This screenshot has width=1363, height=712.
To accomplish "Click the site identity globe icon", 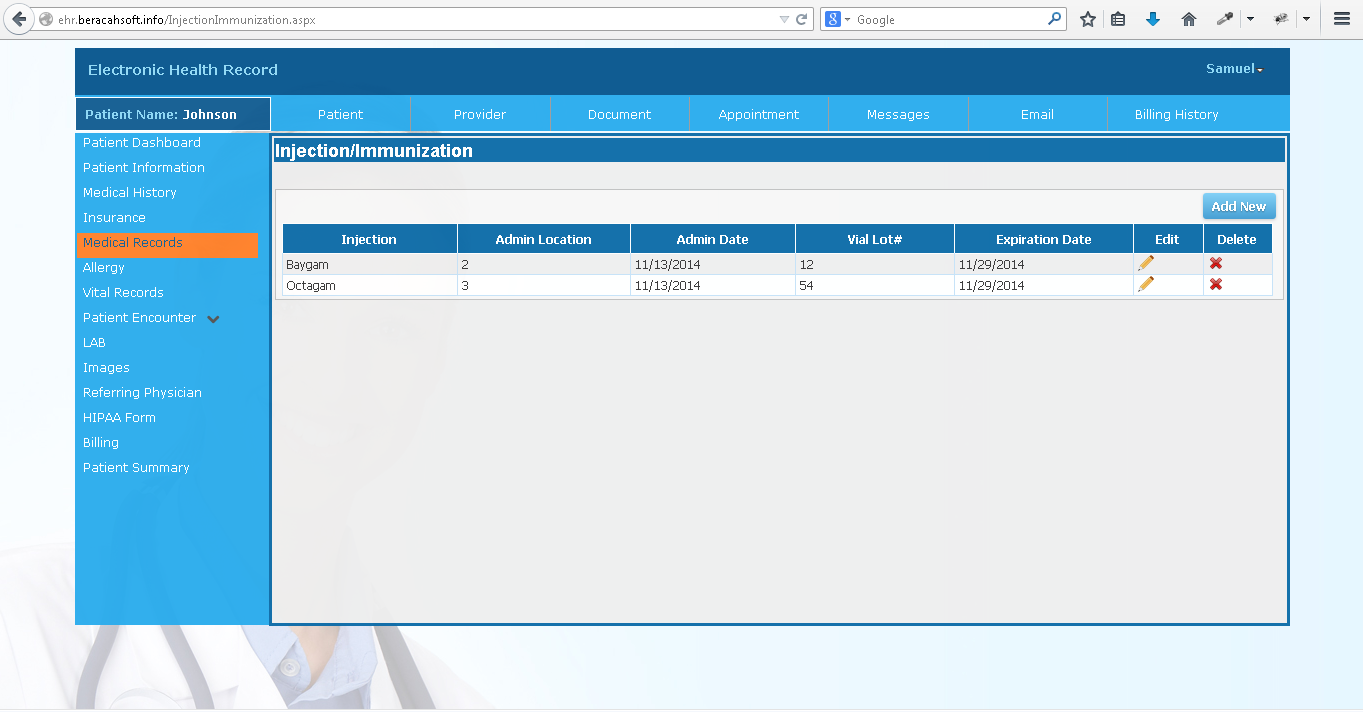I will [x=45, y=19].
